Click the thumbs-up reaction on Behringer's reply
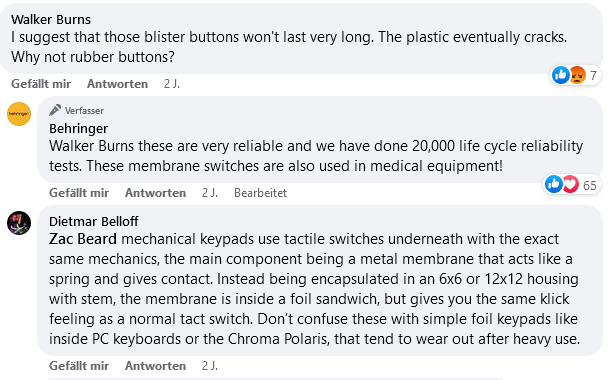 554,184
